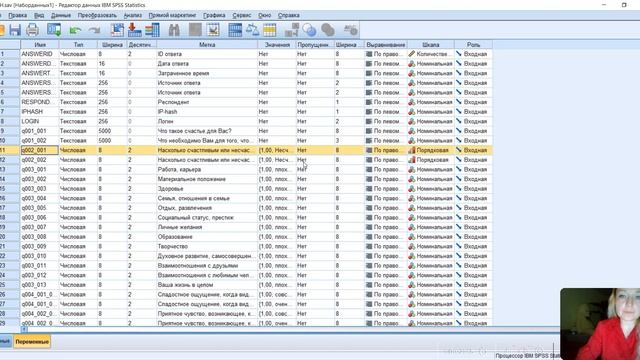Open Use variable sets with blue circles icon
Image resolution: width=640 pixels, height=360 pixels.
[x=309, y=30]
